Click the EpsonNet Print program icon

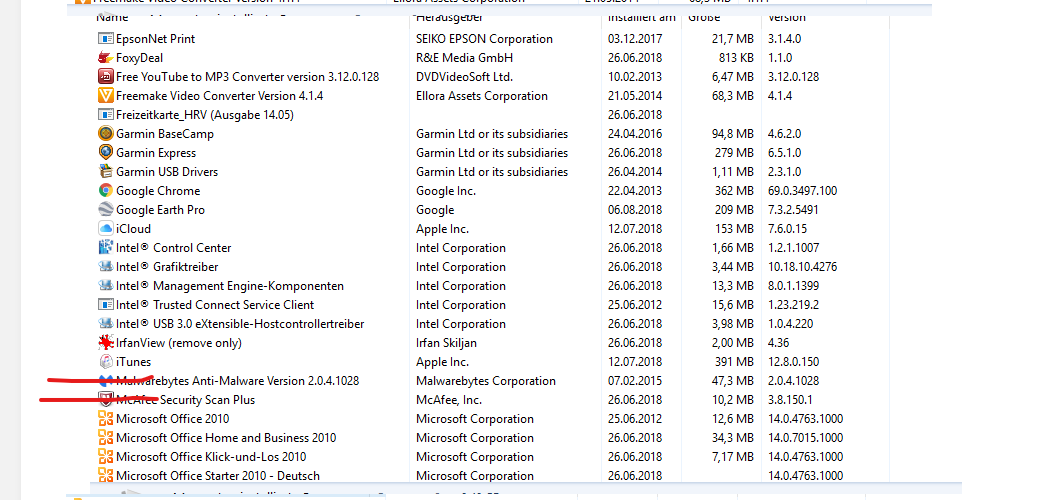[105, 39]
